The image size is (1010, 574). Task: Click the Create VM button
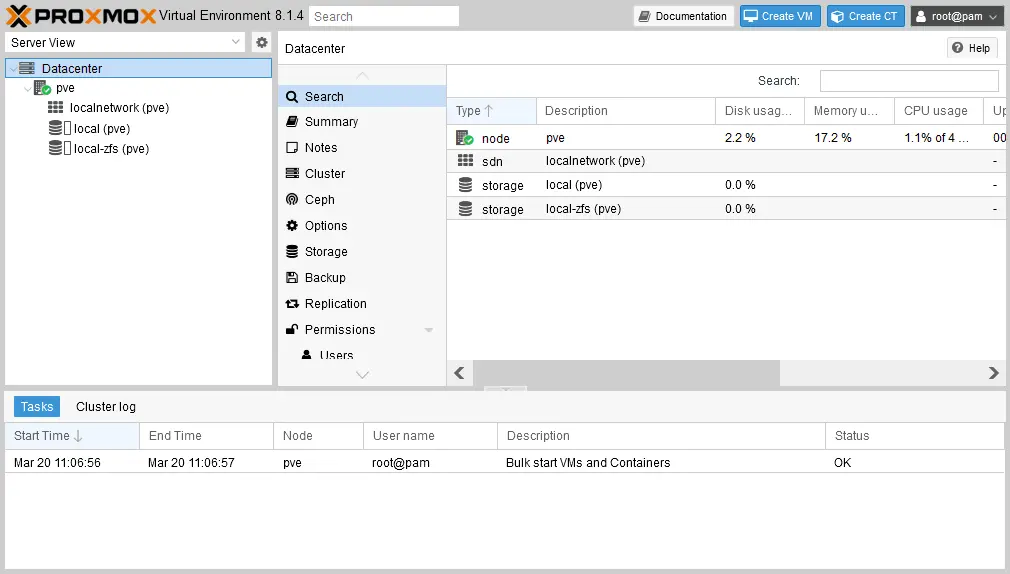(779, 16)
